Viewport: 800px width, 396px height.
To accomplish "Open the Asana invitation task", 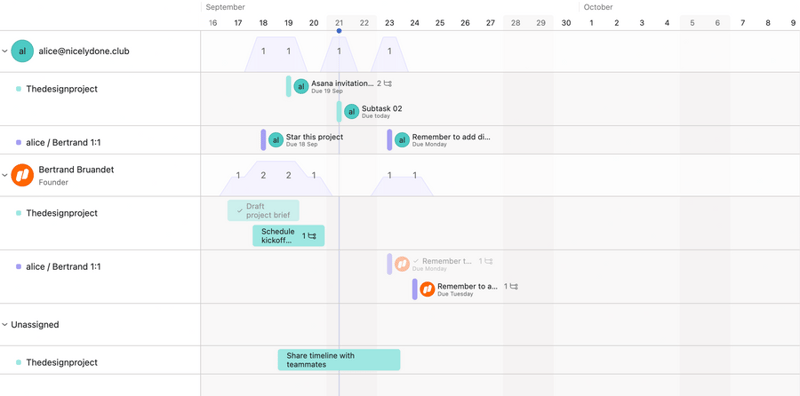I will click(342, 83).
